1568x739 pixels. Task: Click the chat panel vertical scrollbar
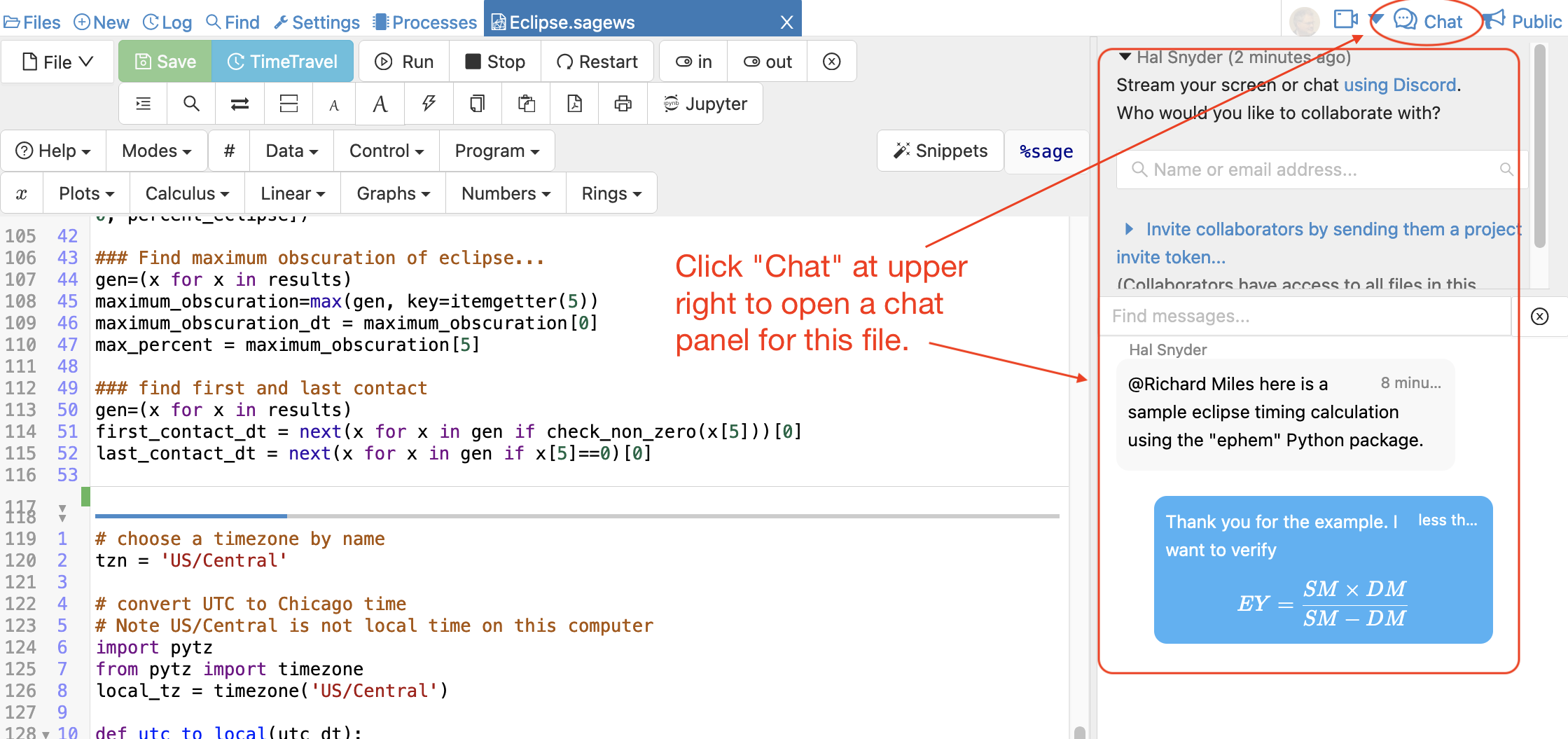click(1539, 147)
